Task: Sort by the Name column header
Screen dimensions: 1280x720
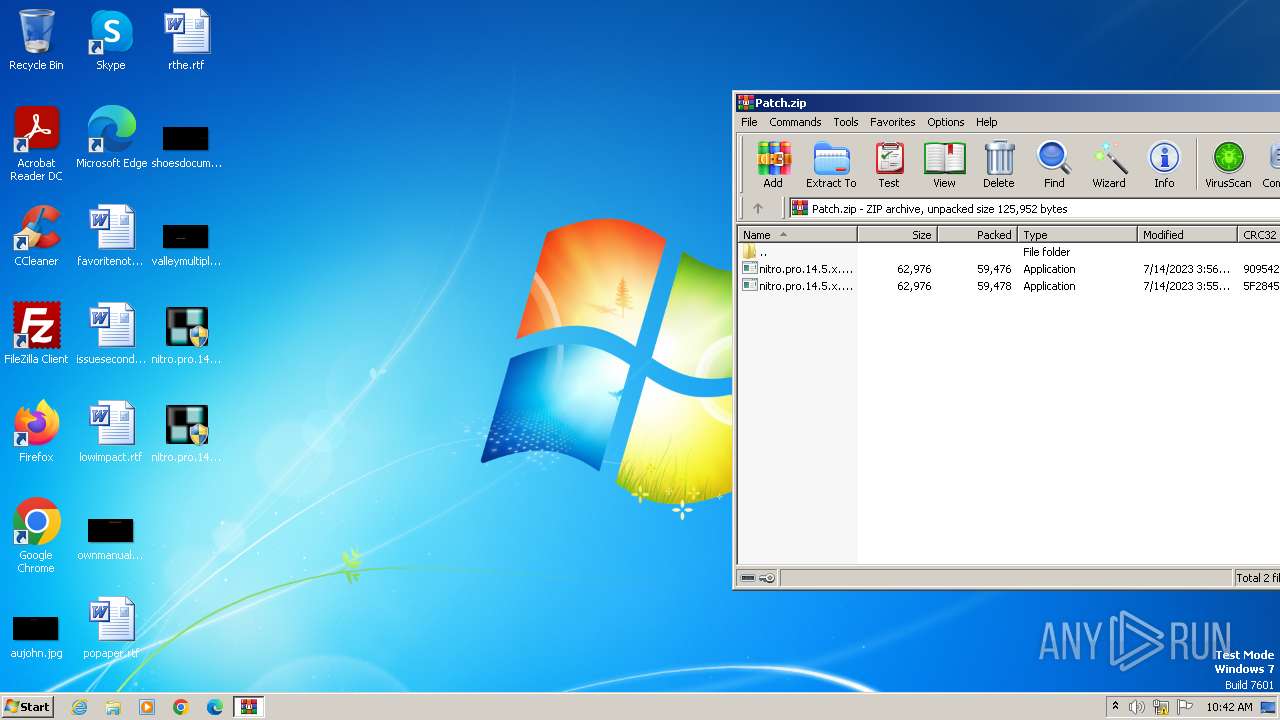Action: (797, 235)
